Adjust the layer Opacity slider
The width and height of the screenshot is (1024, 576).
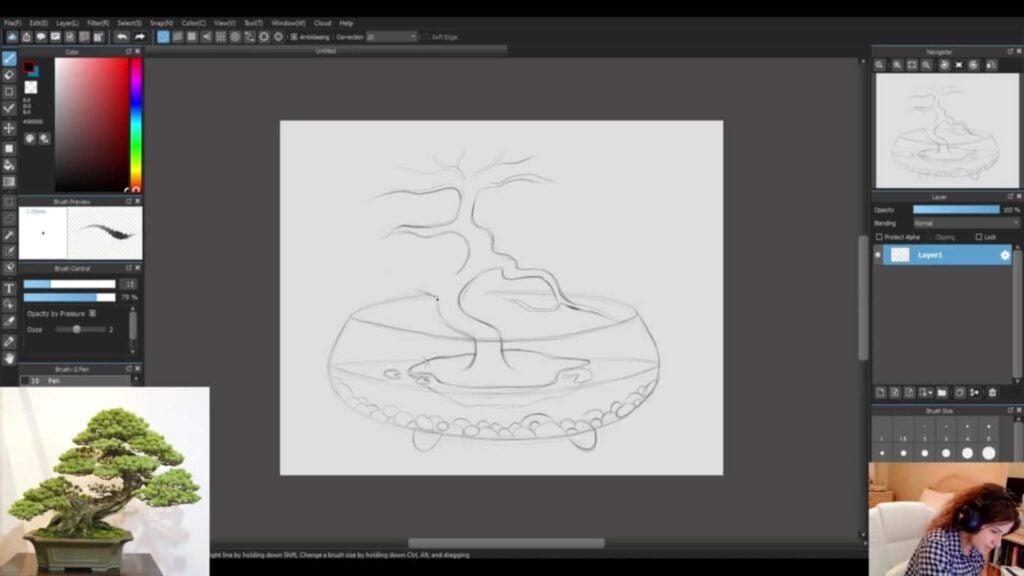955,210
